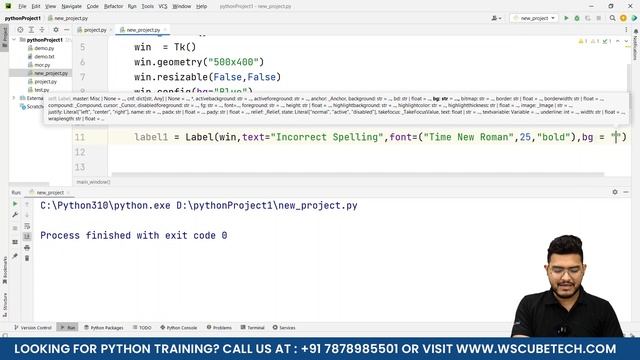This screenshot has height=360, width=640.
Task: Hide the project tool window
Action: point(67,30)
